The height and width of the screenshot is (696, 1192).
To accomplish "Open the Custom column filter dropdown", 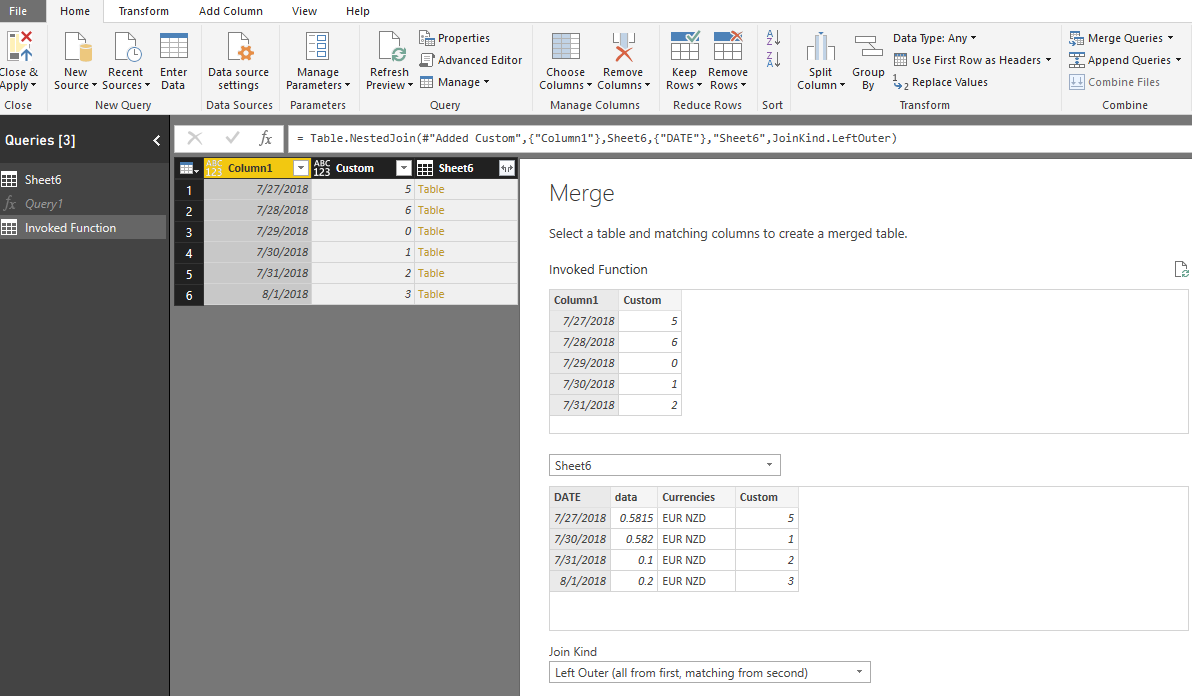I will pos(404,168).
